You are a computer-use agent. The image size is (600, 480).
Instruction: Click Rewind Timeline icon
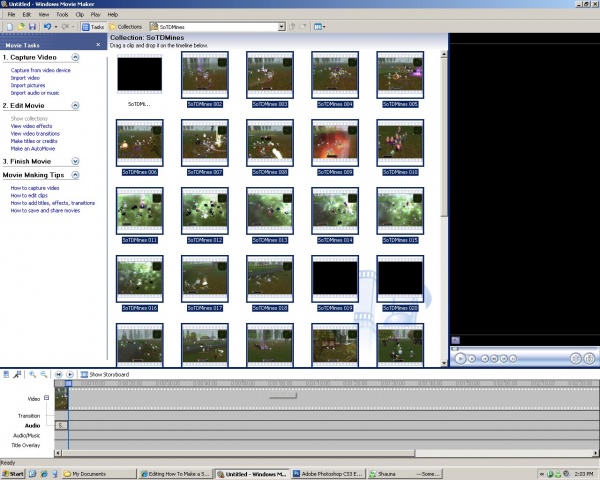tap(59, 374)
